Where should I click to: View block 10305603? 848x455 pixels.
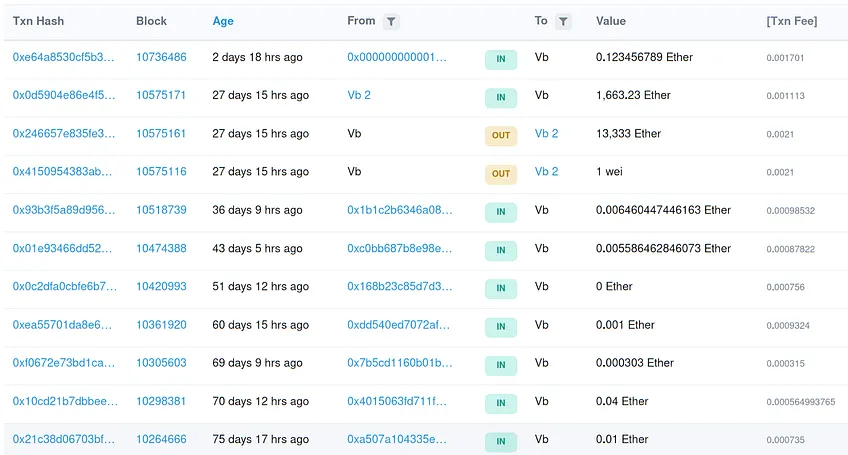click(x=161, y=362)
